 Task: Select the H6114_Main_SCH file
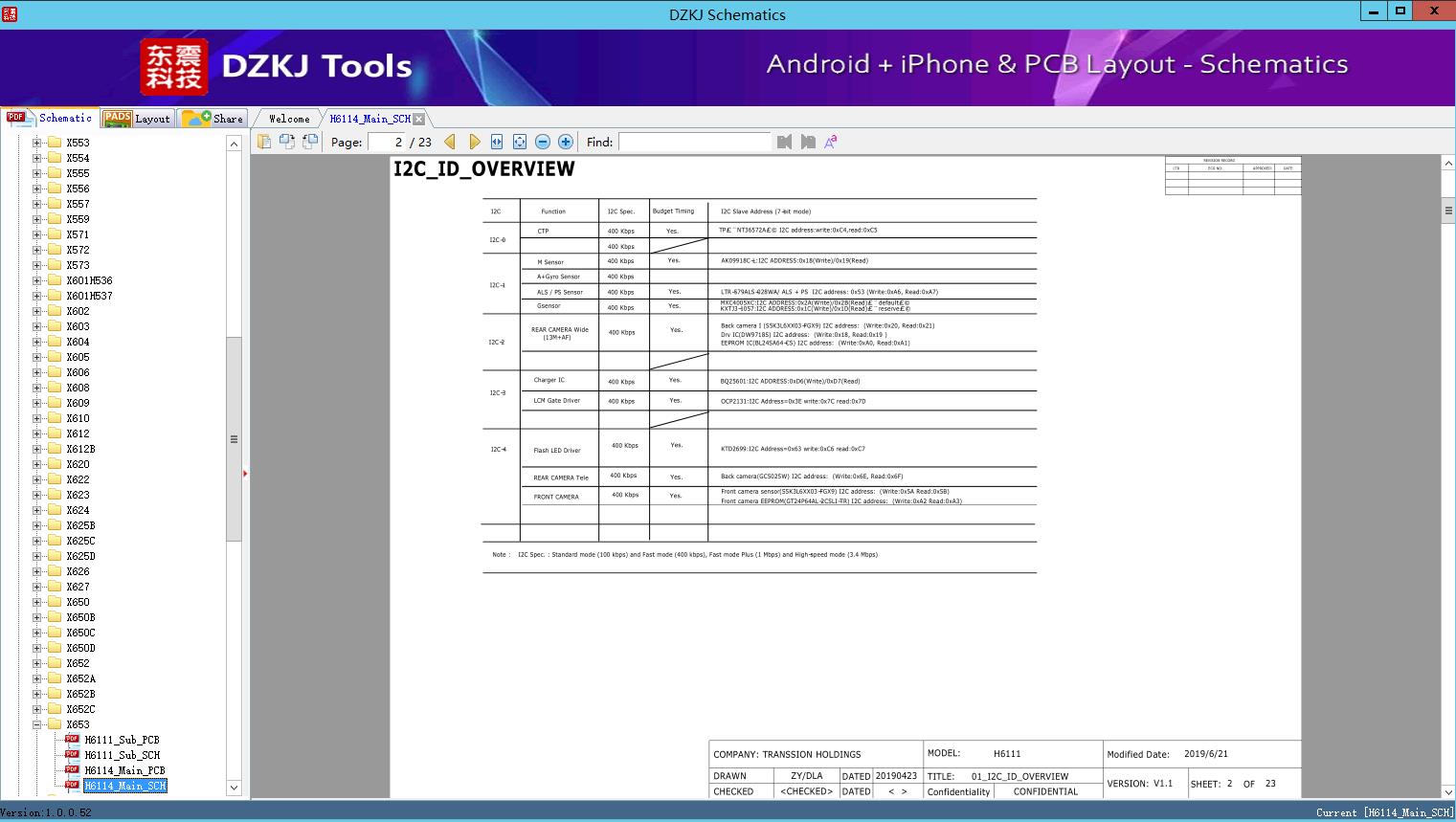tap(124, 786)
